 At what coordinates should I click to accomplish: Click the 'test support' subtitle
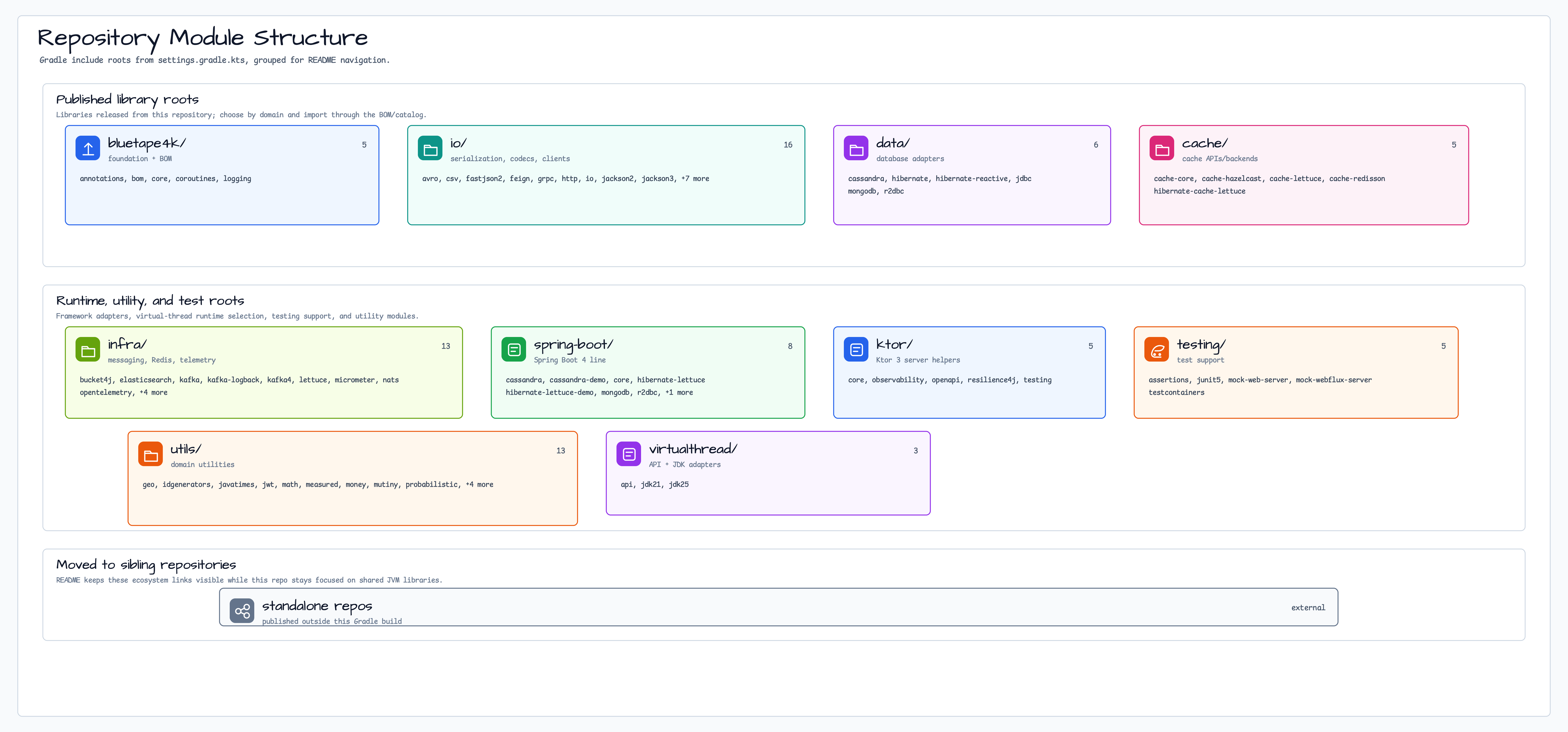1200,361
